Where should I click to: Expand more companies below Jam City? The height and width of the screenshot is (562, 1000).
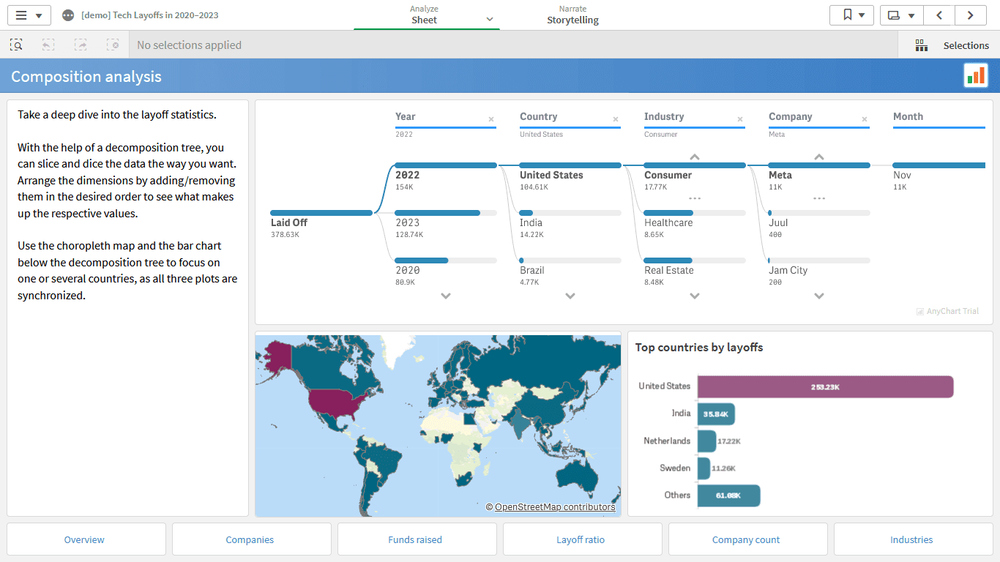pos(819,296)
